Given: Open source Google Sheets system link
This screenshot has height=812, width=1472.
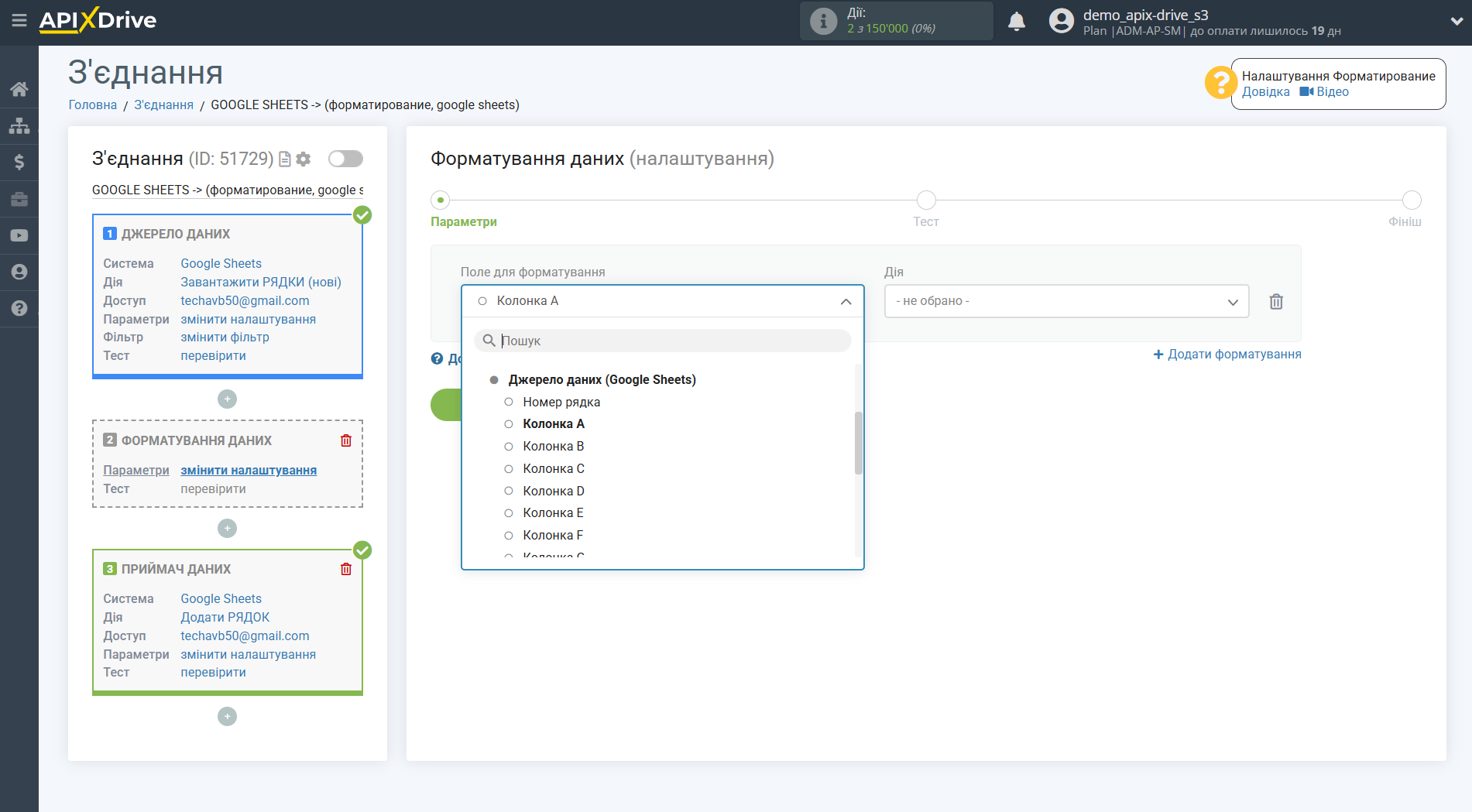Looking at the screenshot, I should click(x=221, y=263).
